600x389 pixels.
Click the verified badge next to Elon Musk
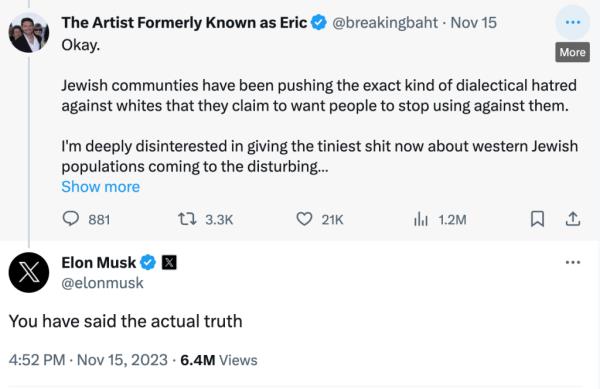(x=148, y=263)
